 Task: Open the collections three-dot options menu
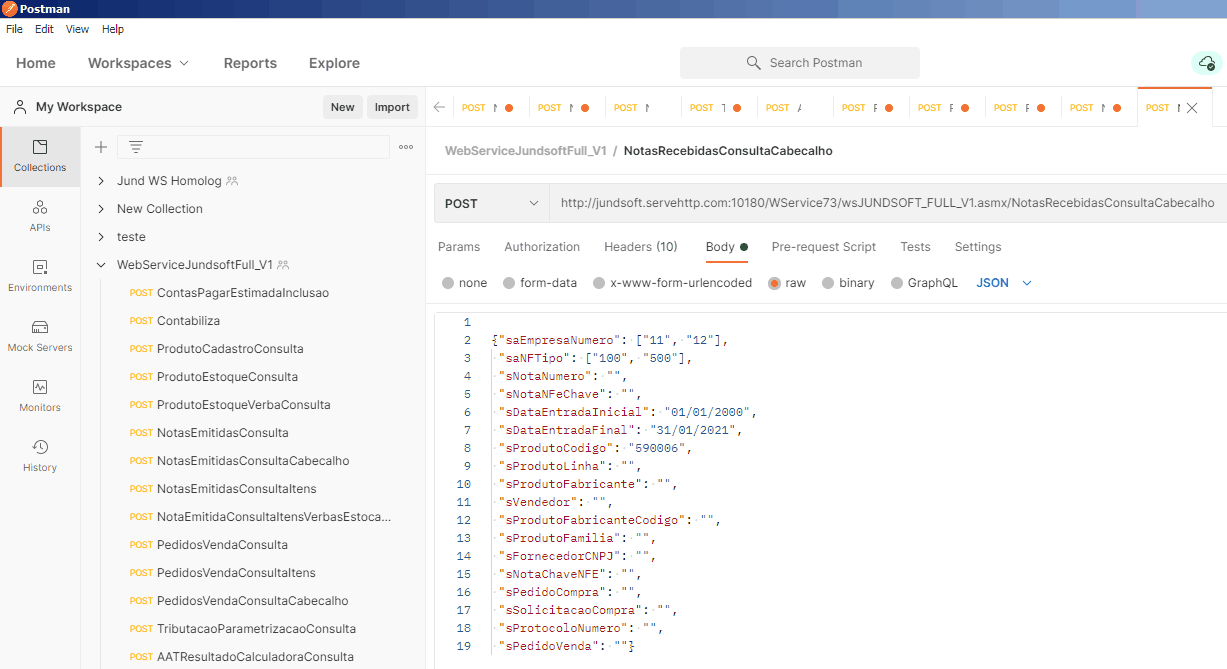[x=406, y=147]
